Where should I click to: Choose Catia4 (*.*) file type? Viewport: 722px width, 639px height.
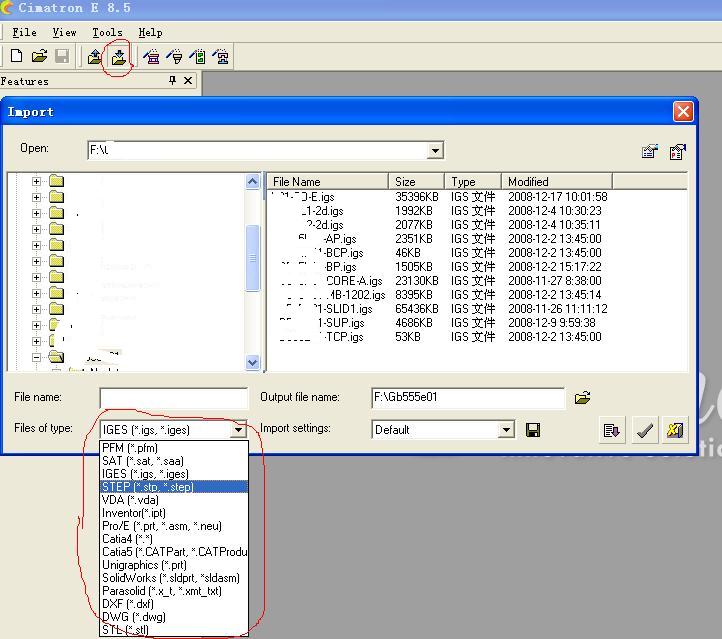pyautogui.click(x=174, y=539)
